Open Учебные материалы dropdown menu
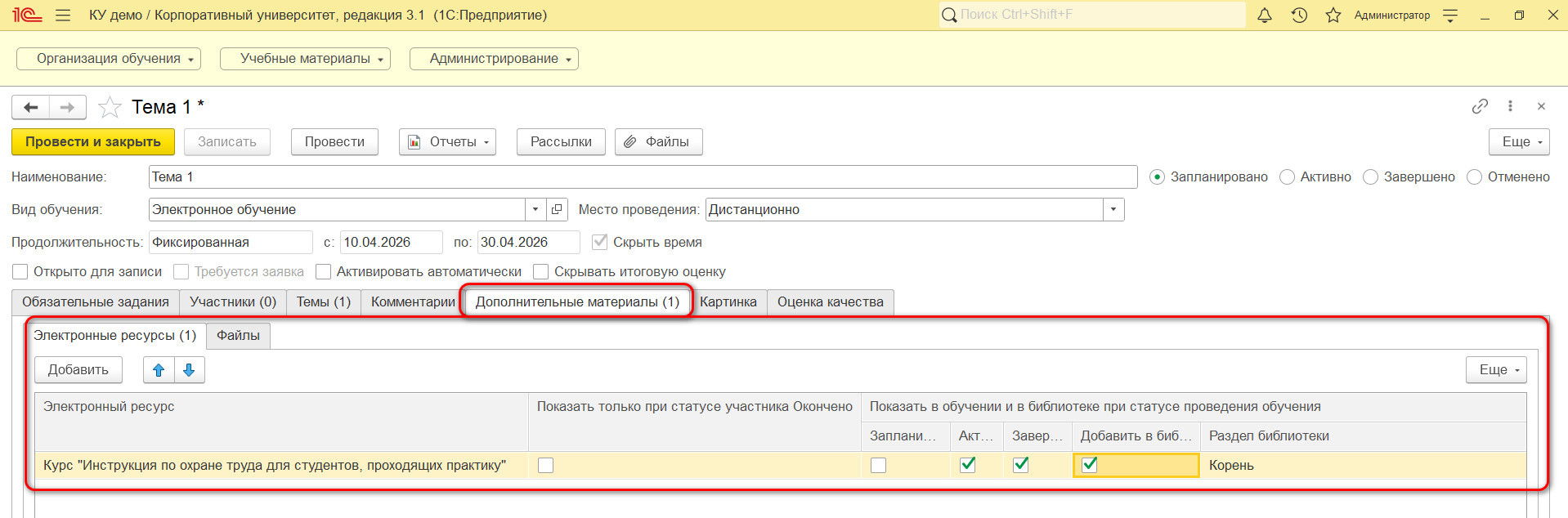 pos(305,59)
